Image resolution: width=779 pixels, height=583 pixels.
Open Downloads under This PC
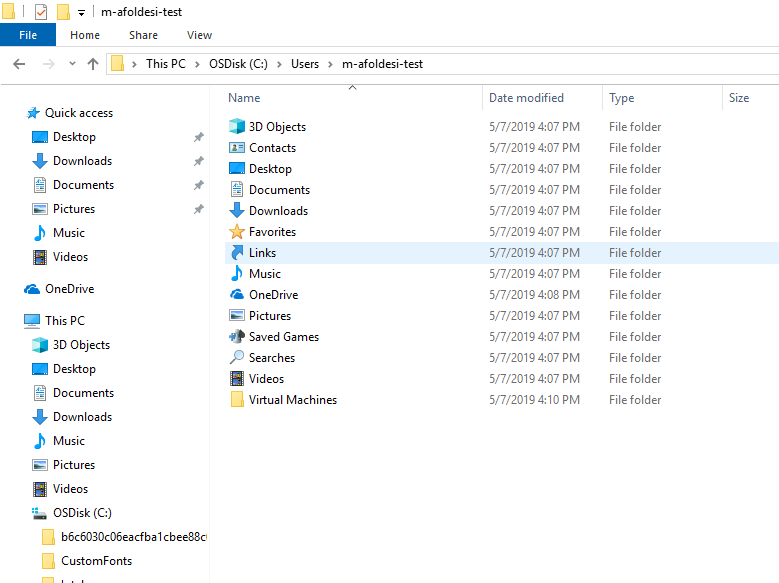[82, 416]
